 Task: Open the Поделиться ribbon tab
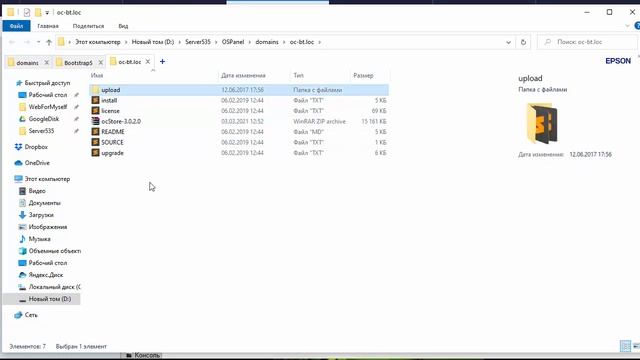coord(88,26)
